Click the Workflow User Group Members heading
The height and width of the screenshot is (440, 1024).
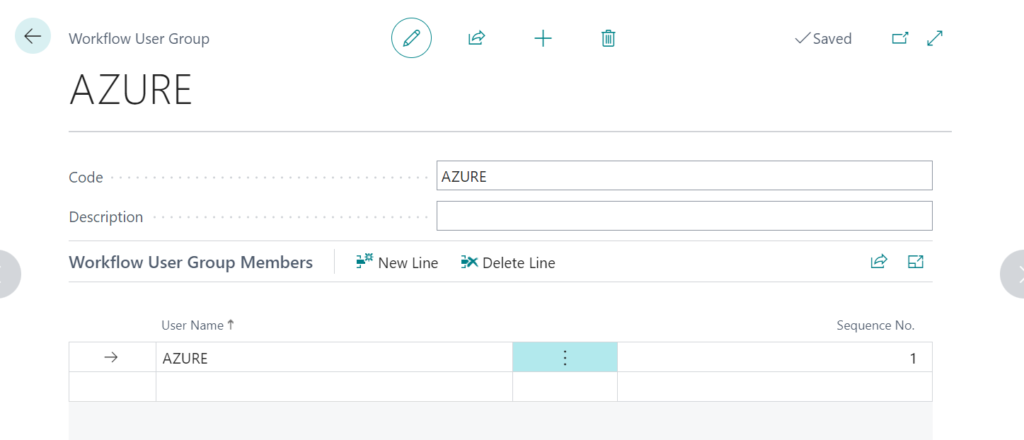(191, 262)
